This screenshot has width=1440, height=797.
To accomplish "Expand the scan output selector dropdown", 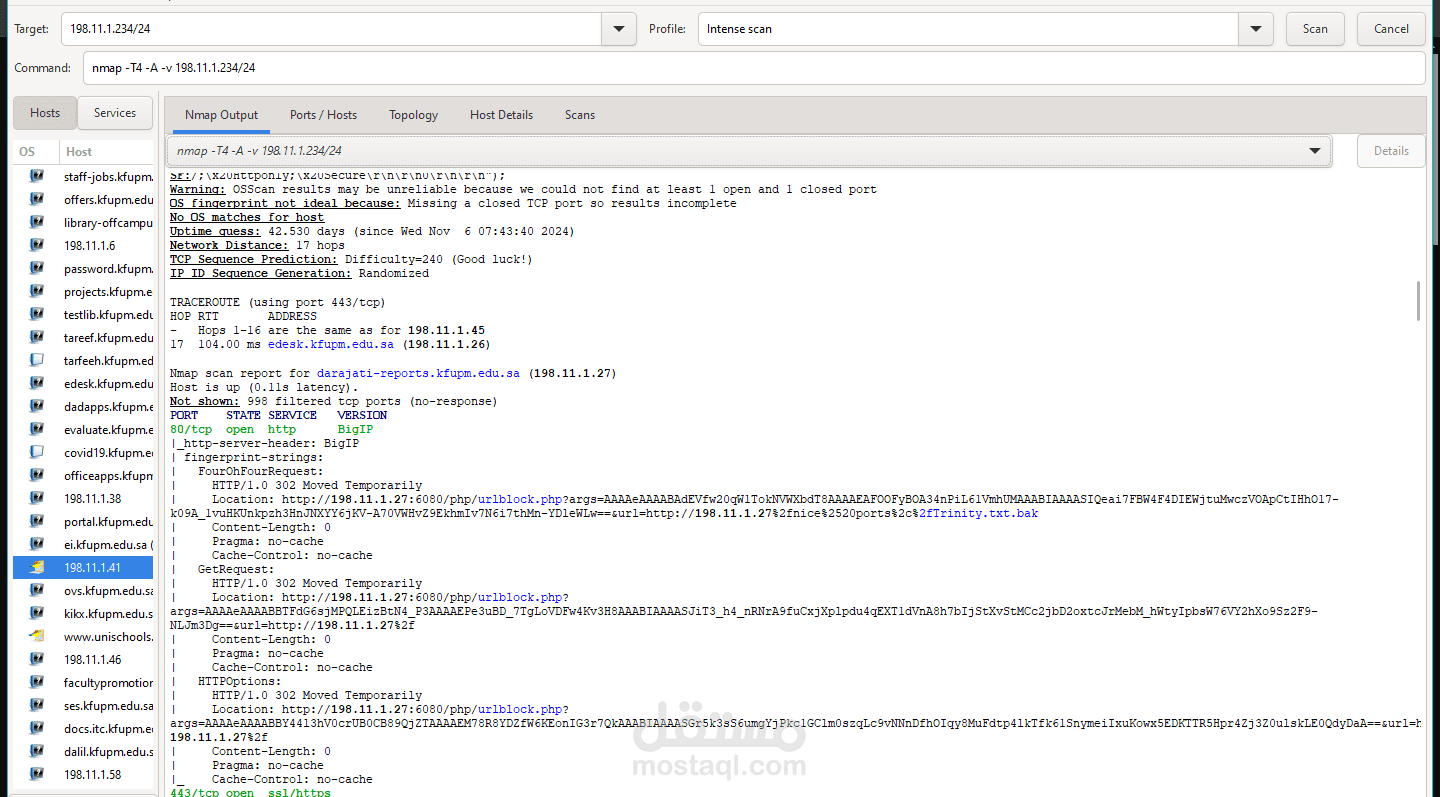I will tap(1315, 151).
